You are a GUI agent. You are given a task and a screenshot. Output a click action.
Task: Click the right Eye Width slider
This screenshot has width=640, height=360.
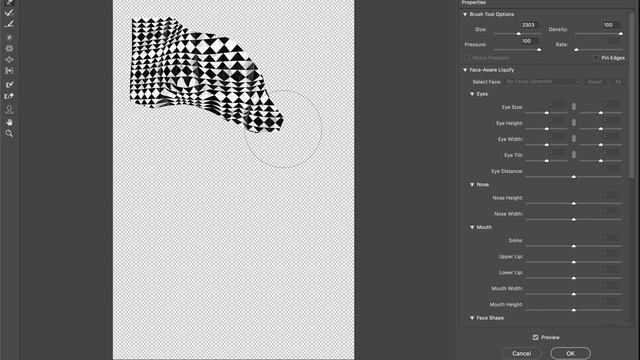(600, 144)
